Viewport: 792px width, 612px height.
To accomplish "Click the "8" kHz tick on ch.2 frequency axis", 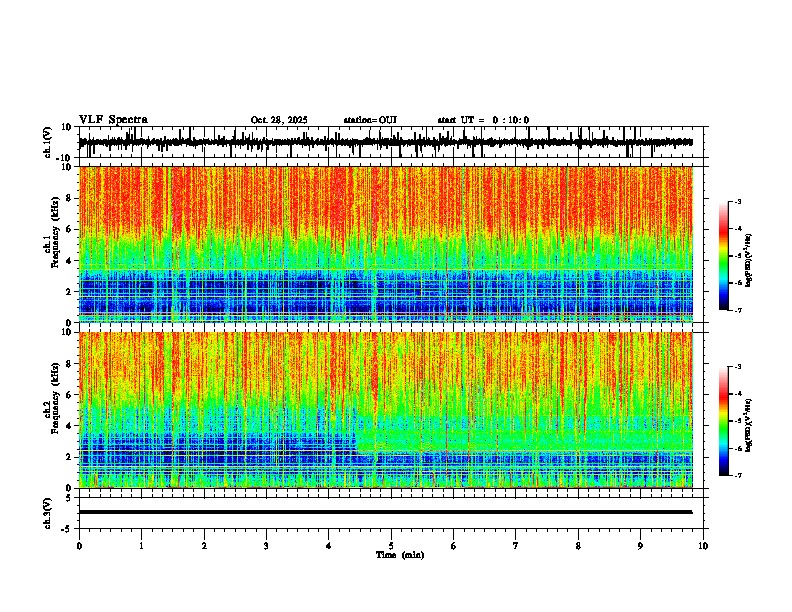I will [70, 364].
